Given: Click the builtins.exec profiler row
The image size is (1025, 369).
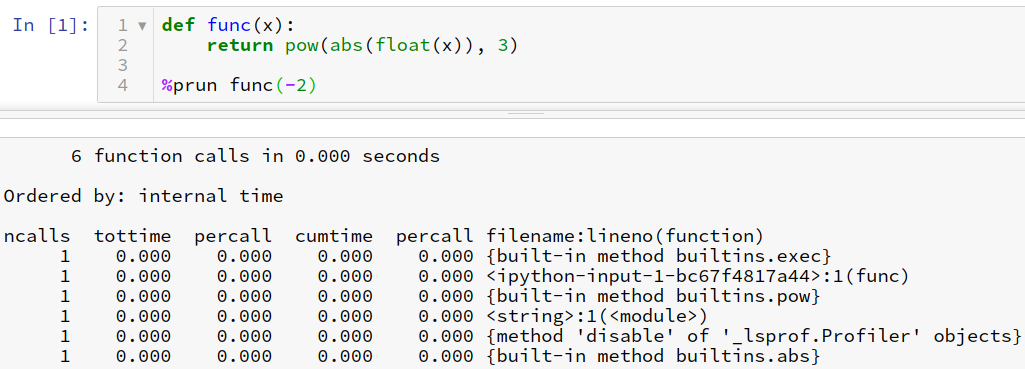Looking at the screenshot, I should 513,256.
